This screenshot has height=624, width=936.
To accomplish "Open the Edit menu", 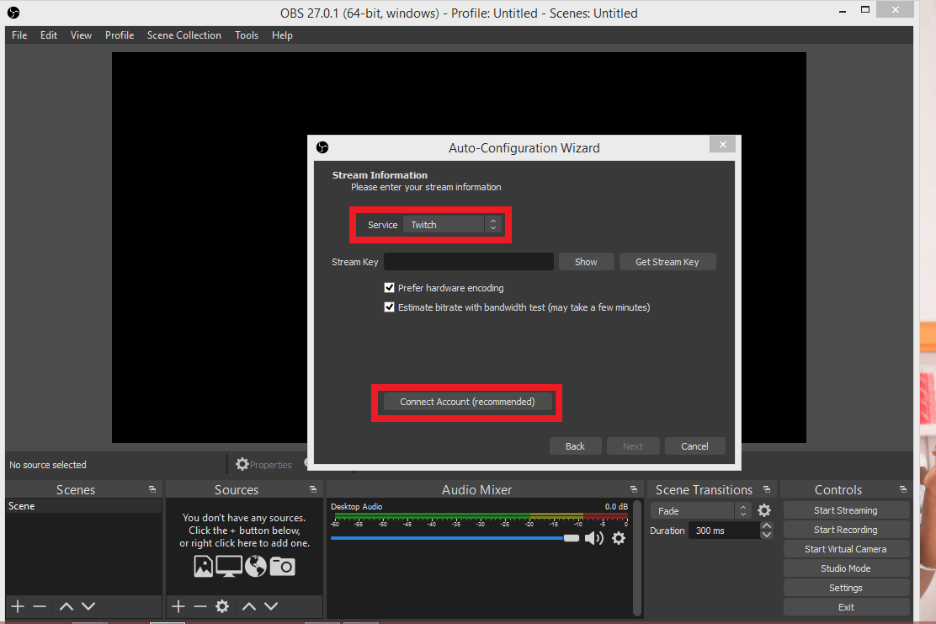I will (x=48, y=35).
